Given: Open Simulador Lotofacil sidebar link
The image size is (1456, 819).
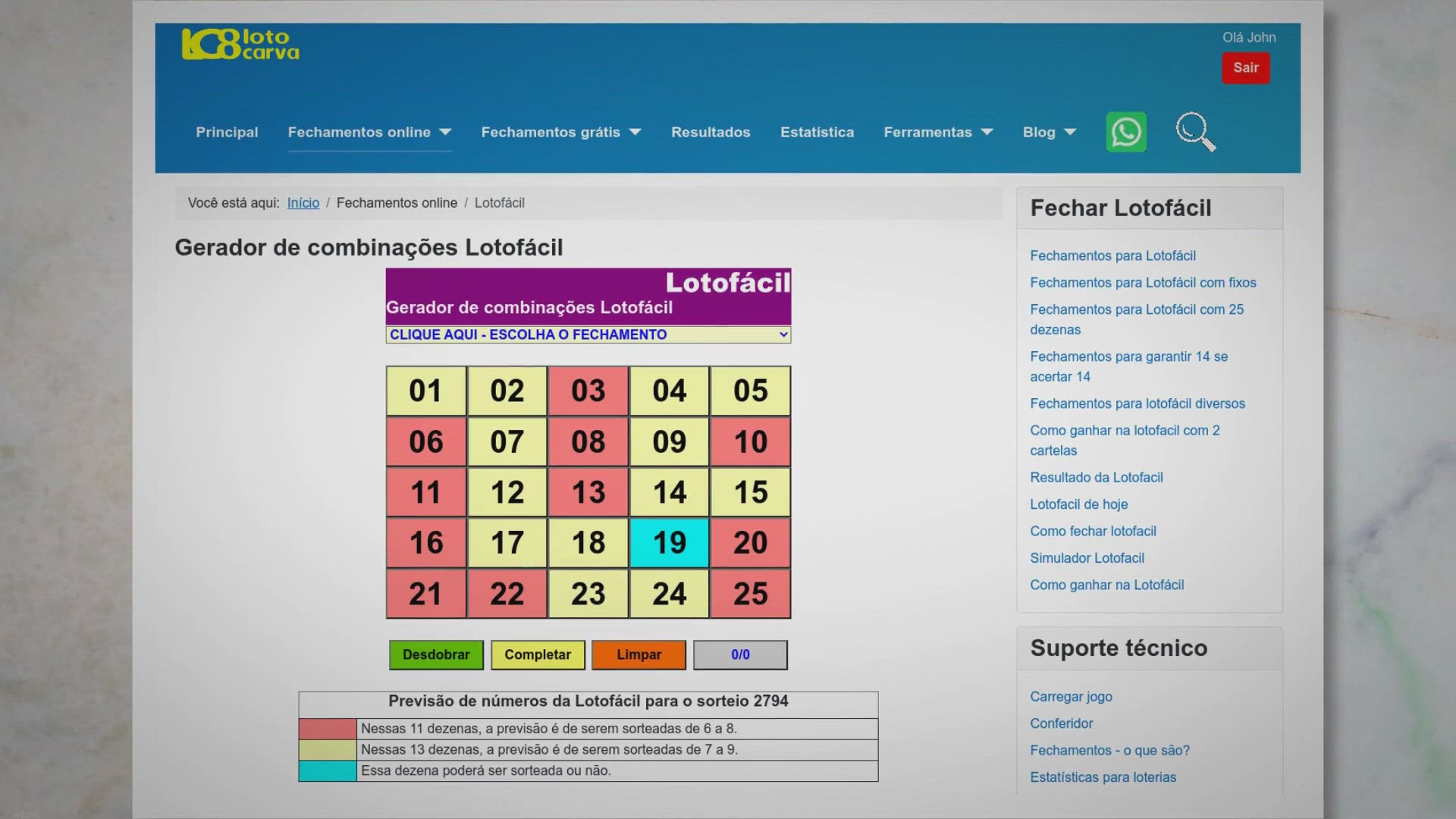Looking at the screenshot, I should point(1087,558).
